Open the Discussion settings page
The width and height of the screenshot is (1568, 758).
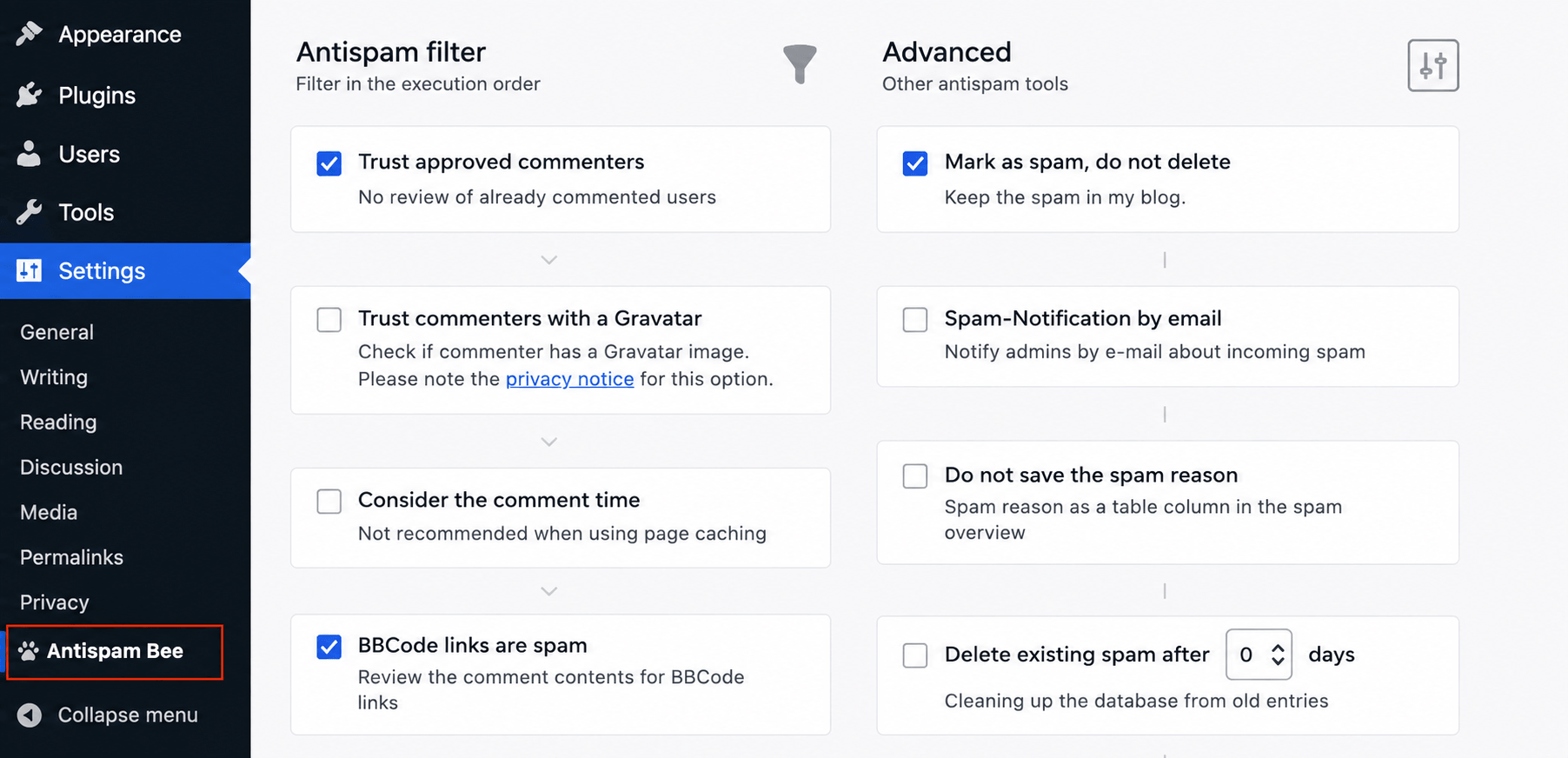pos(71,467)
